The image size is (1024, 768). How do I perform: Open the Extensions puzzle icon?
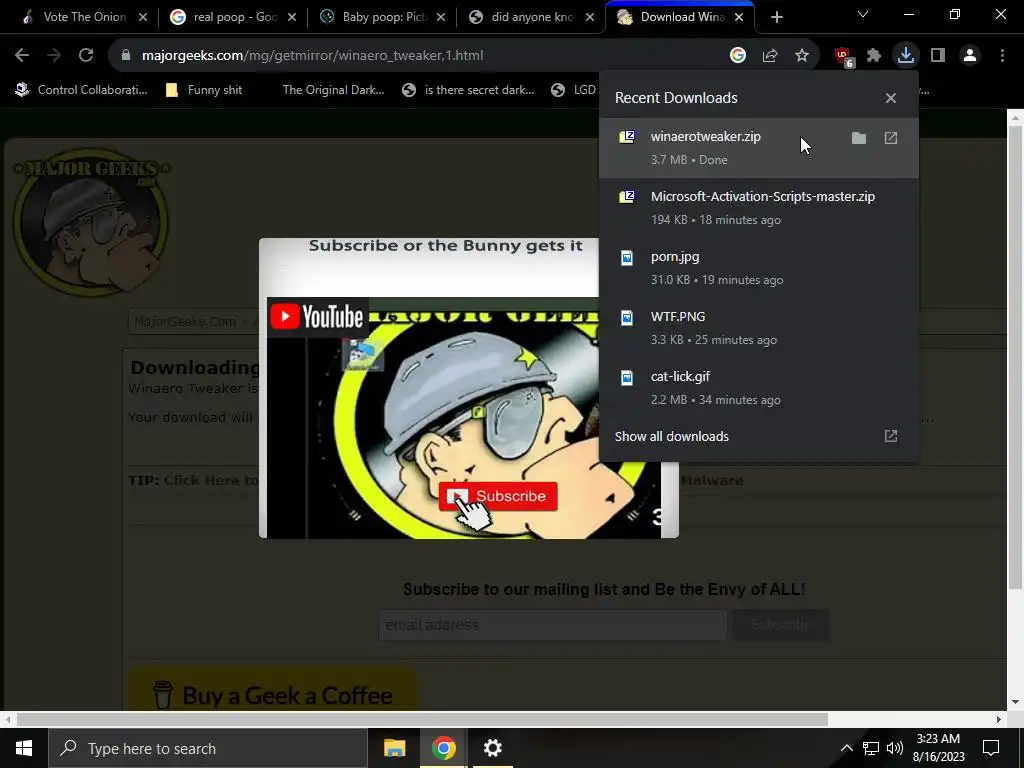[874, 56]
